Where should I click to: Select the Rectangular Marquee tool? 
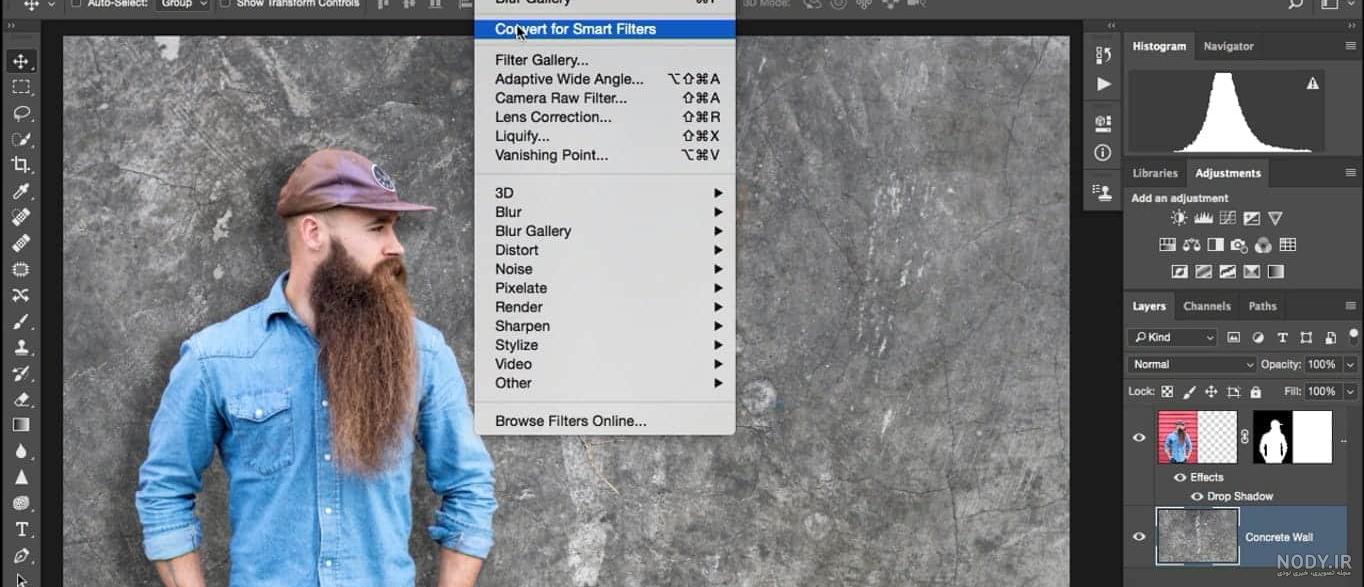(21, 87)
